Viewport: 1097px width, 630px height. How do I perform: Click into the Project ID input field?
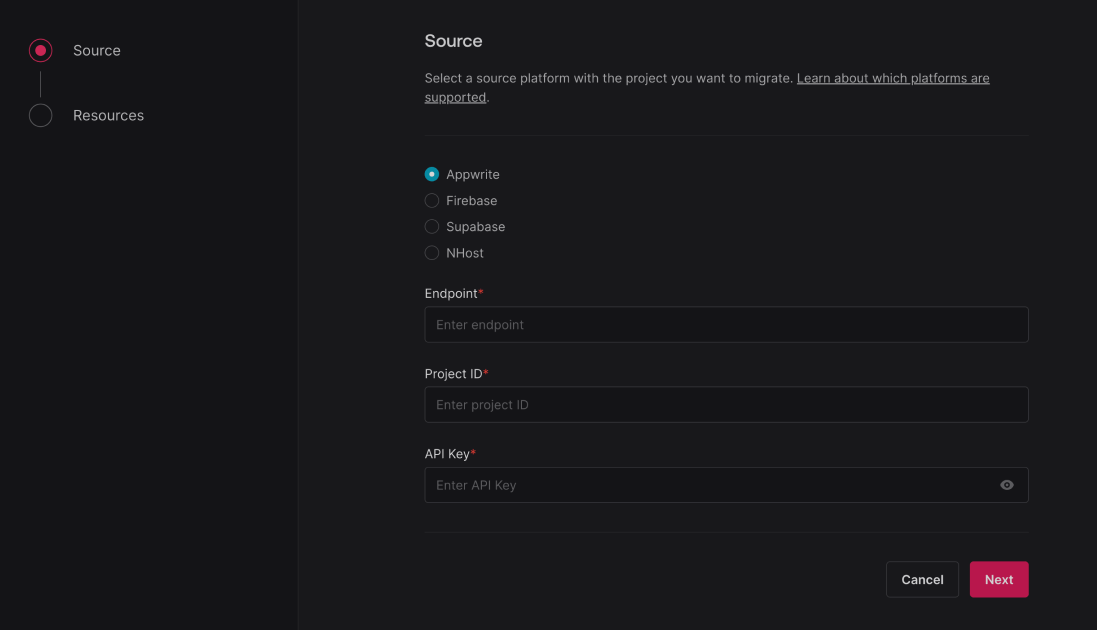726,404
